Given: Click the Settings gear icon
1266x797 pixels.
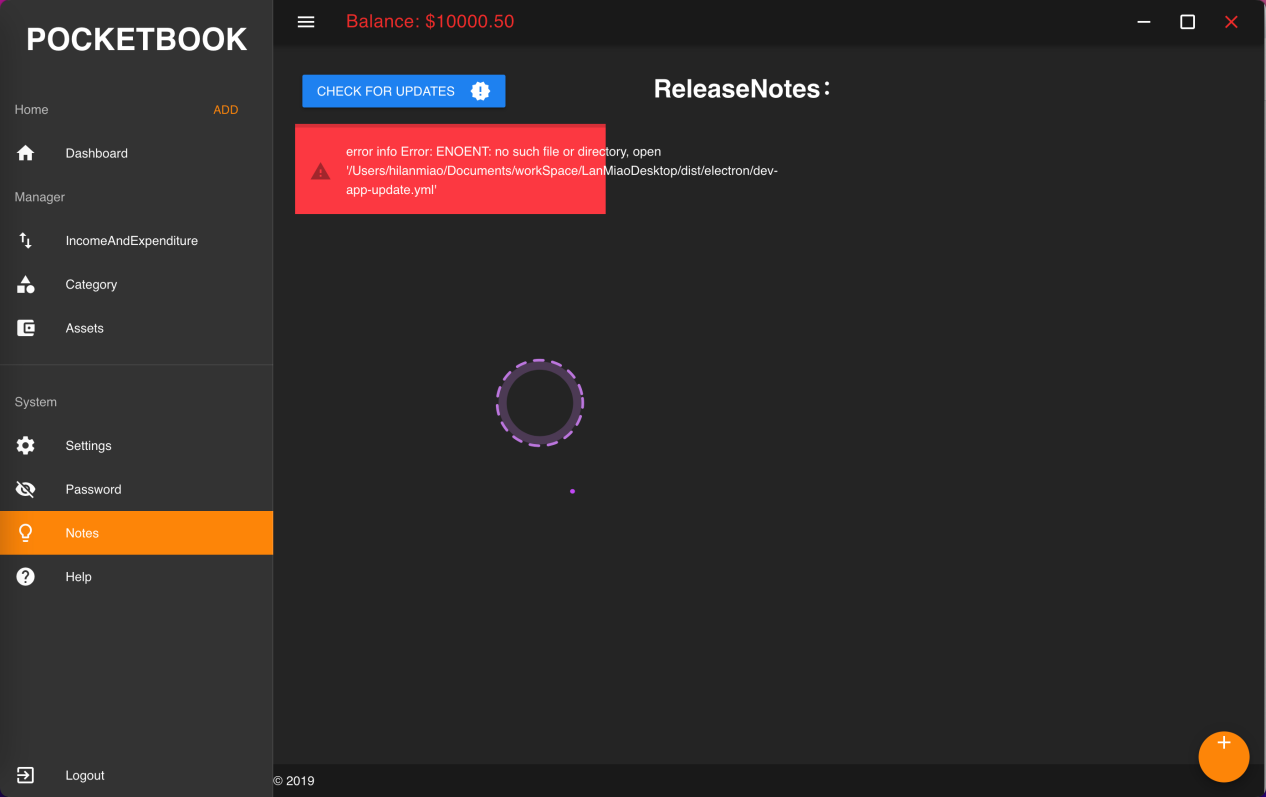Looking at the screenshot, I should (26, 446).
